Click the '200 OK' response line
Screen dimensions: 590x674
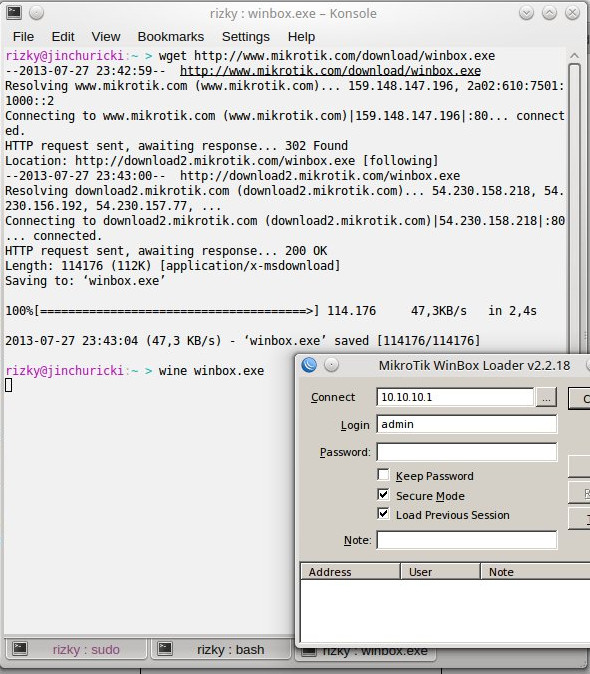click(166, 251)
